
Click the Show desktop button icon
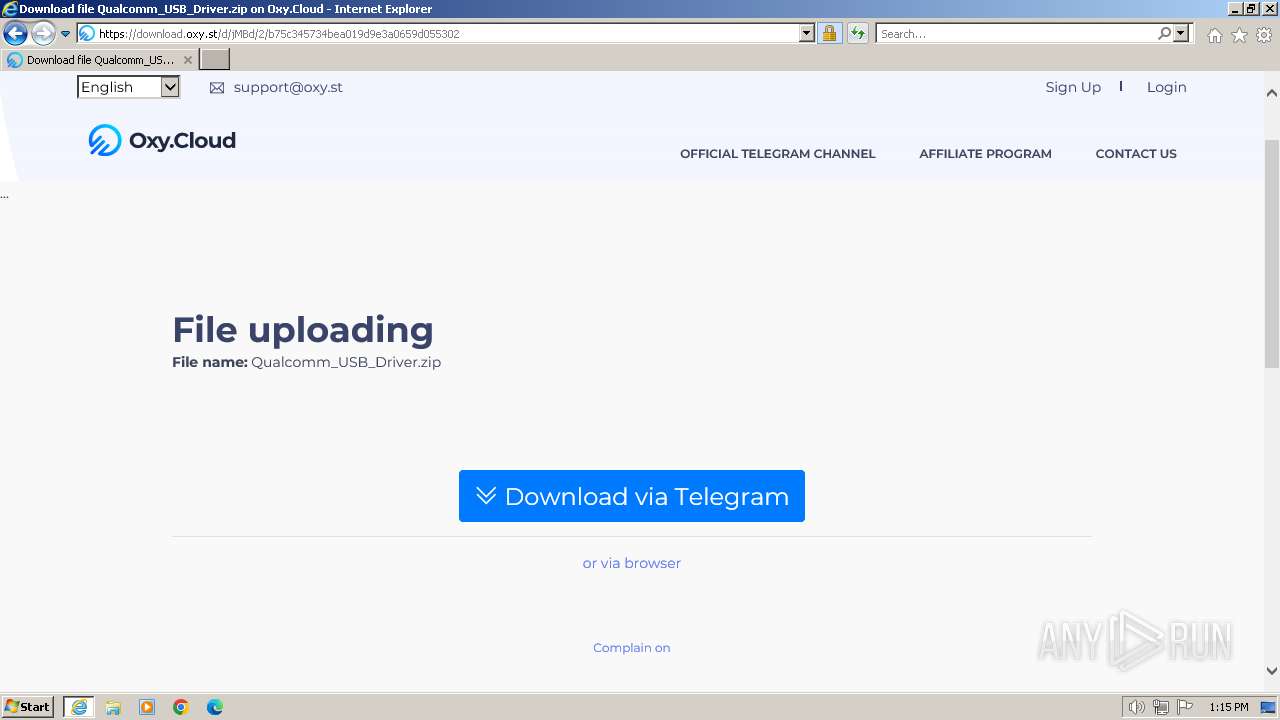(x=1268, y=707)
